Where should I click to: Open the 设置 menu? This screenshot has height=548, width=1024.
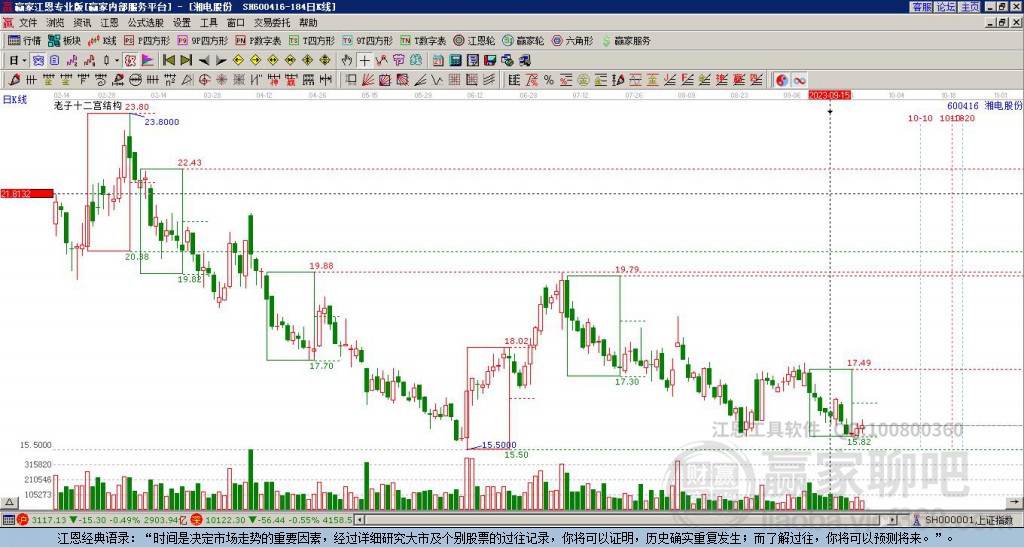[x=182, y=23]
